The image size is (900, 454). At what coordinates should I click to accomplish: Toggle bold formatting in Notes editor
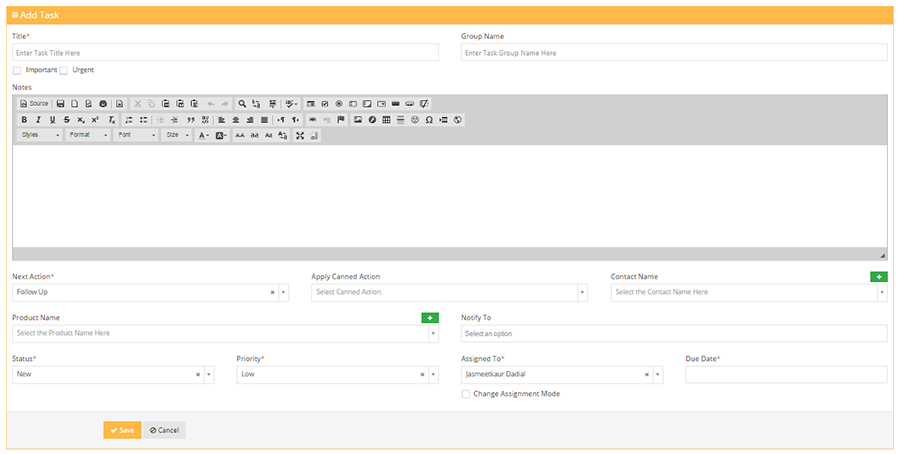(25, 120)
